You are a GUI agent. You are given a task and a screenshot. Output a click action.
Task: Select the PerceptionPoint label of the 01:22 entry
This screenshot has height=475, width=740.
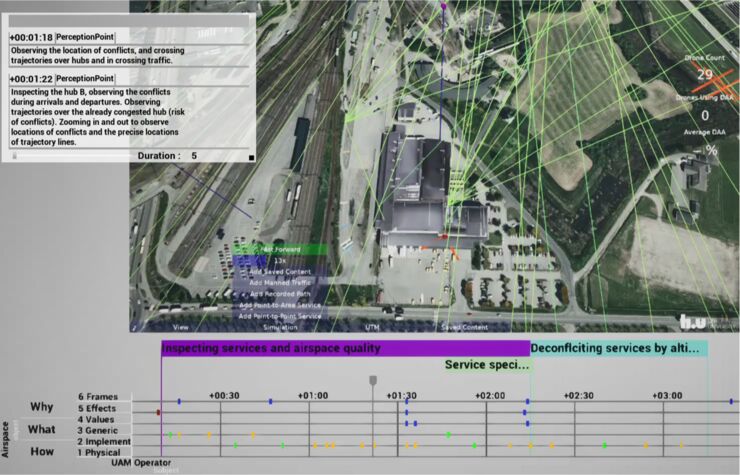(85, 78)
